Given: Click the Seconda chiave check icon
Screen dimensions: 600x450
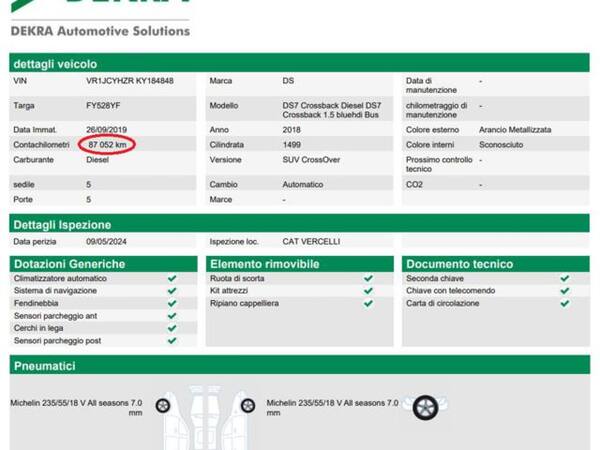Looking at the screenshot, I should tap(565, 278).
